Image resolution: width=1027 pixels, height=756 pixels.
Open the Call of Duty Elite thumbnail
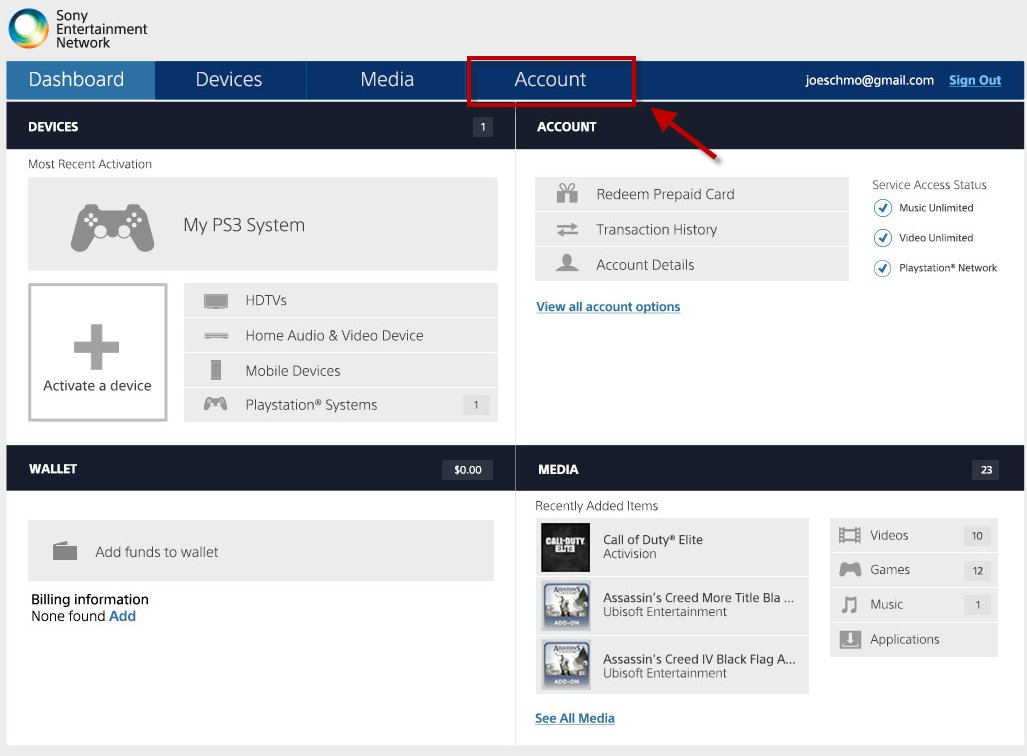(x=565, y=547)
